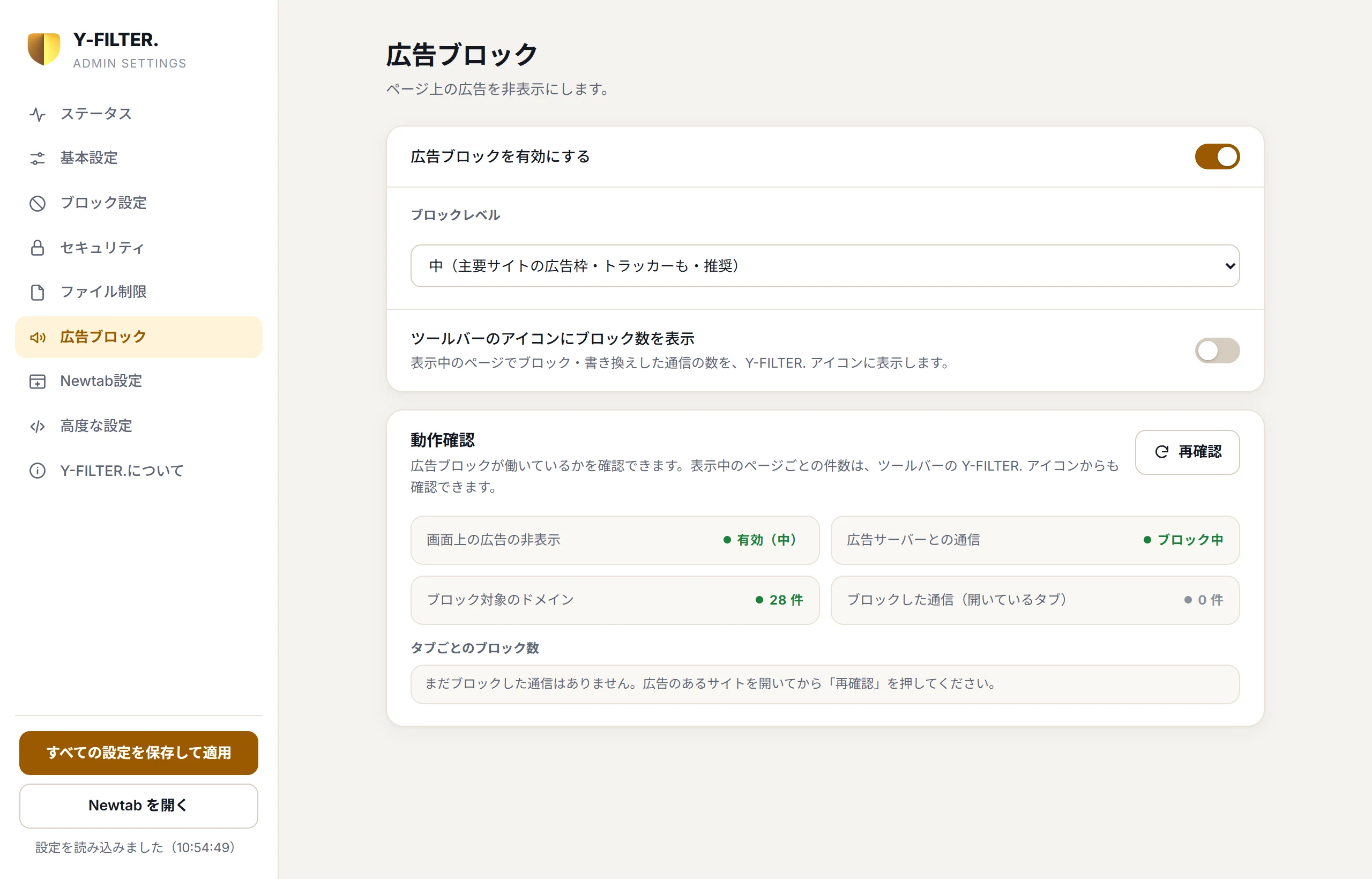Select Newtab設定 in sidebar
1372x879 pixels.
(x=138, y=381)
